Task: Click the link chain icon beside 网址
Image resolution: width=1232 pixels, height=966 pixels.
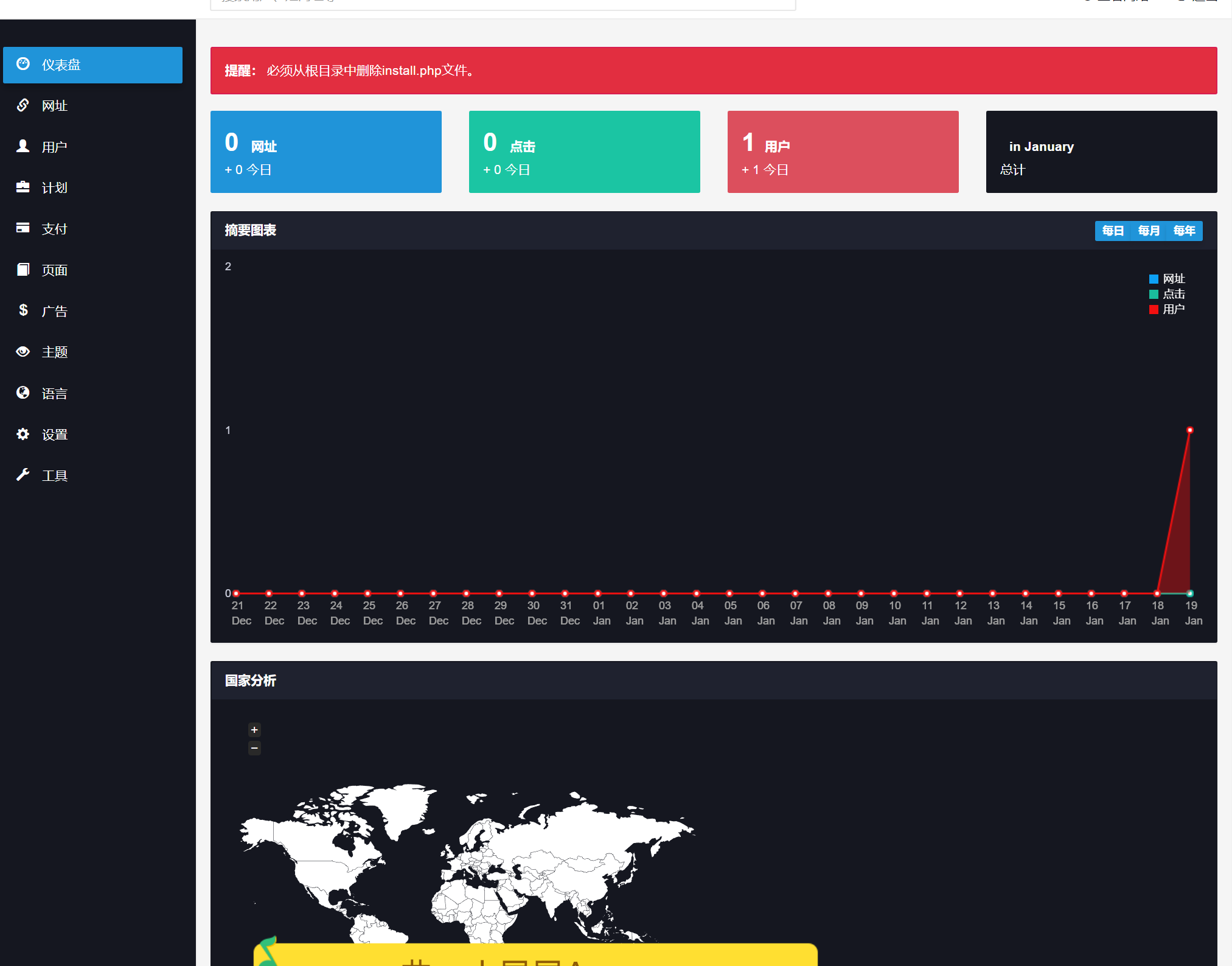Action: coord(23,105)
